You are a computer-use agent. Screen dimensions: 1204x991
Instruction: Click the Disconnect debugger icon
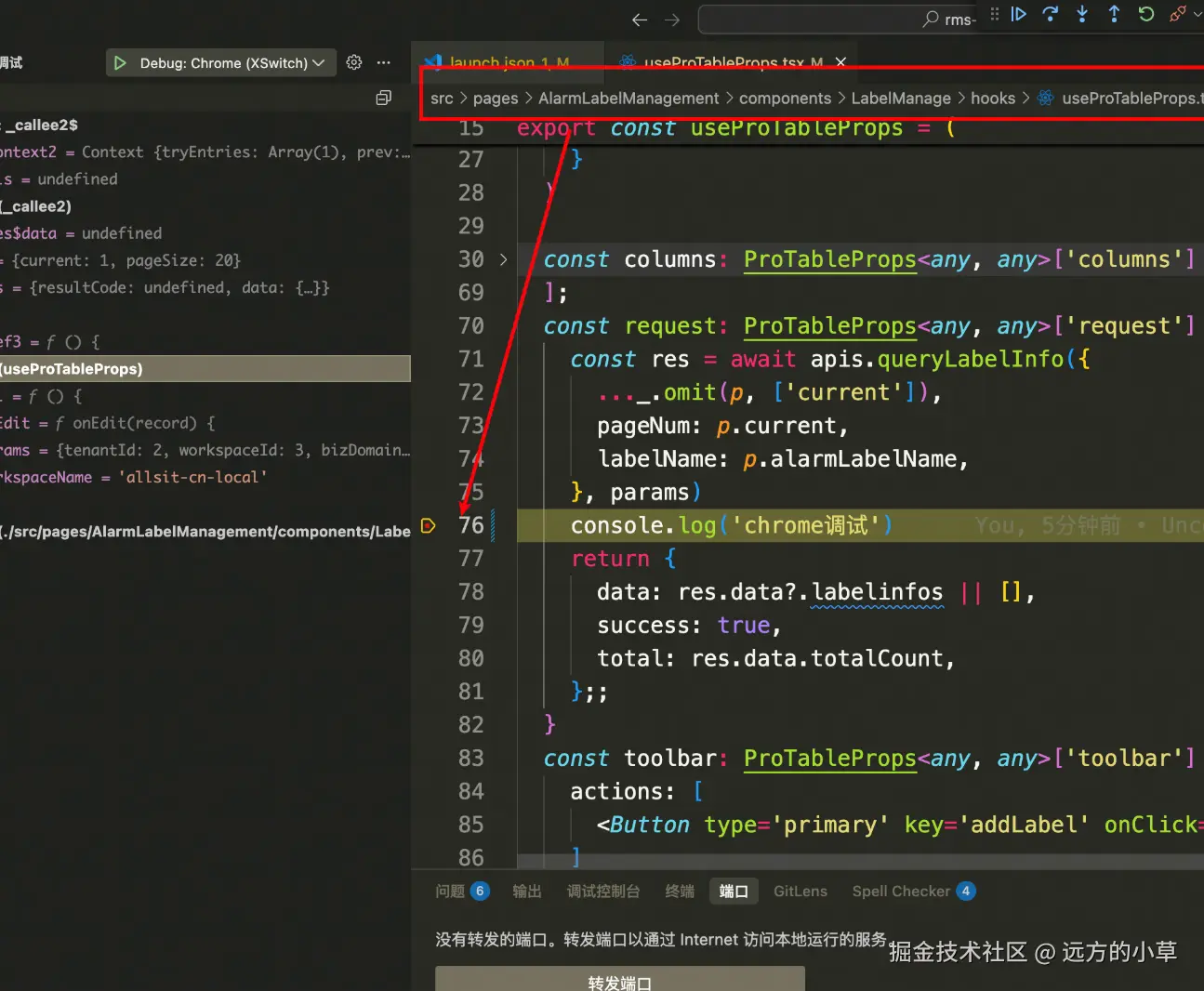tap(1177, 14)
